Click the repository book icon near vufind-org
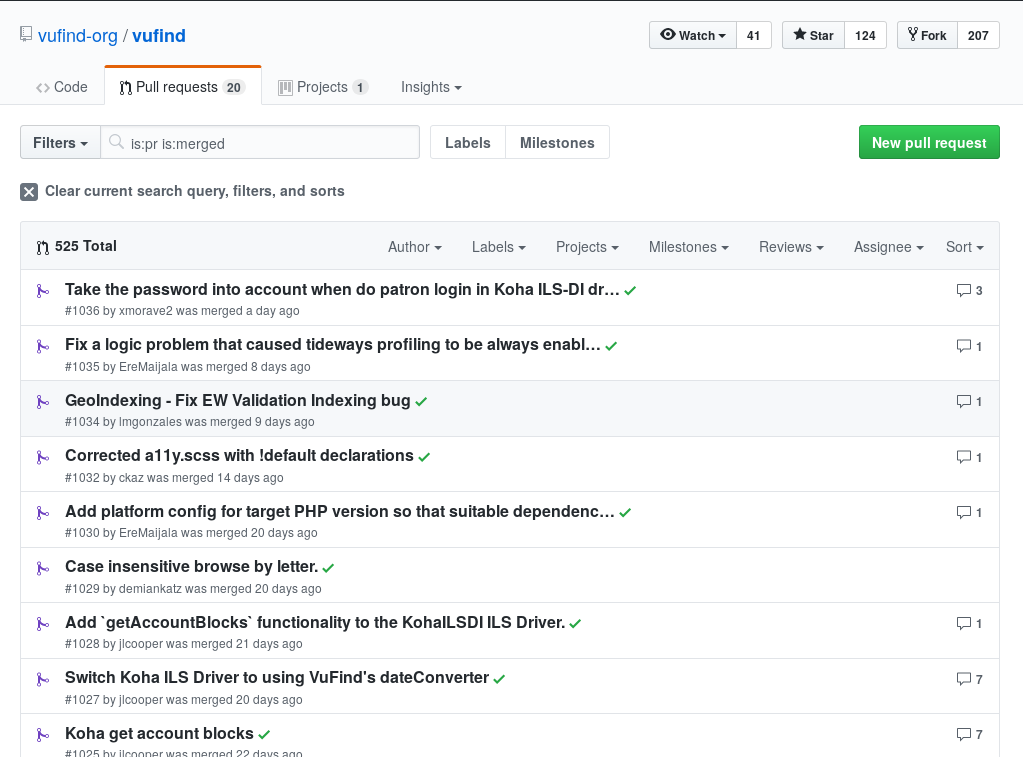1023x757 pixels. [x=26, y=35]
